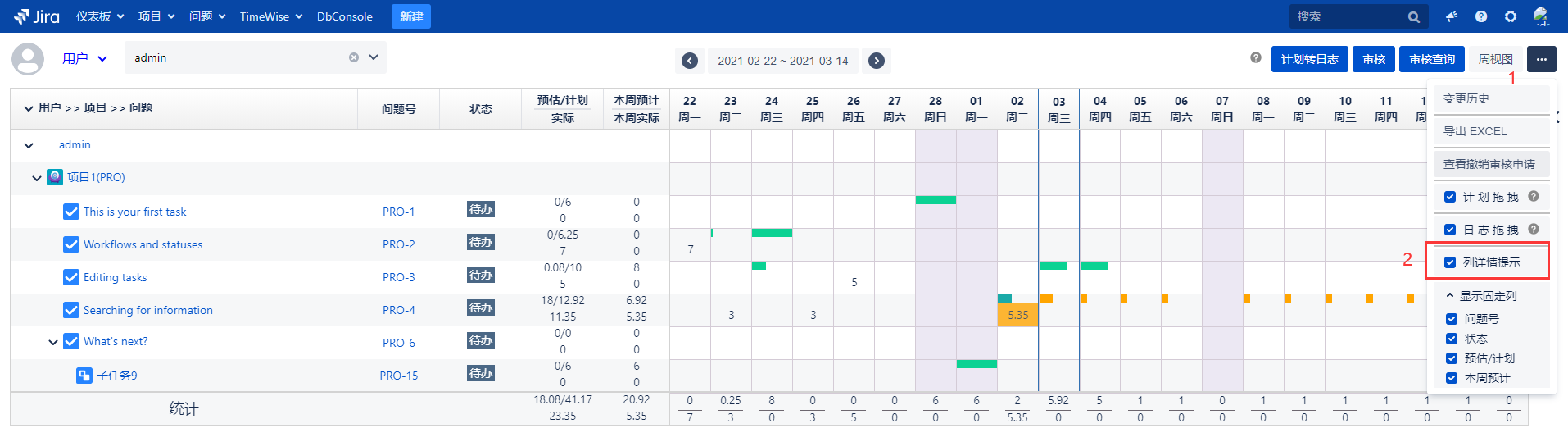
Task: Click the previous date range arrow
Action: tap(690, 61)
